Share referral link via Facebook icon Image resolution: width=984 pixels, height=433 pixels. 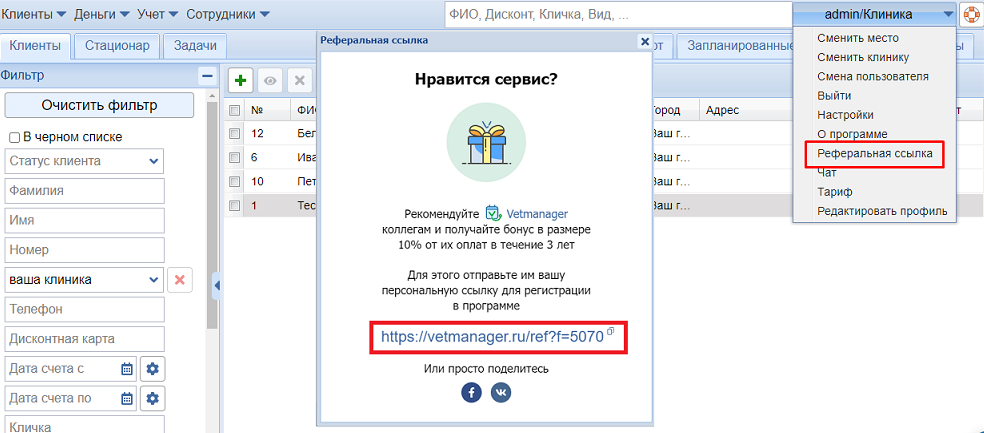coord(472,393)
